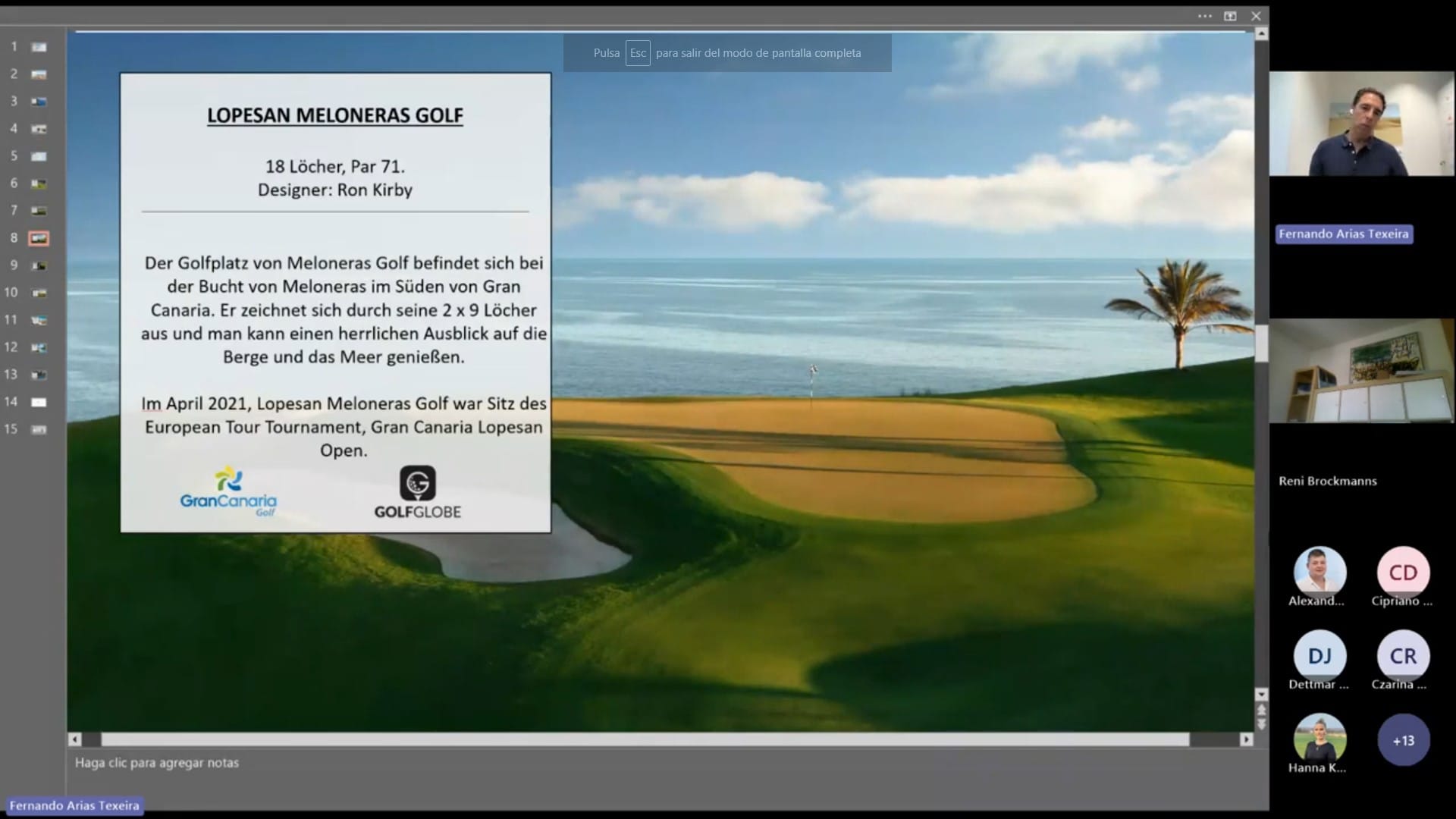Viewport: 1456px width, 819px height.
Task: Click the 'Designer: Ron Kirby' text
Action: point(335,190)
